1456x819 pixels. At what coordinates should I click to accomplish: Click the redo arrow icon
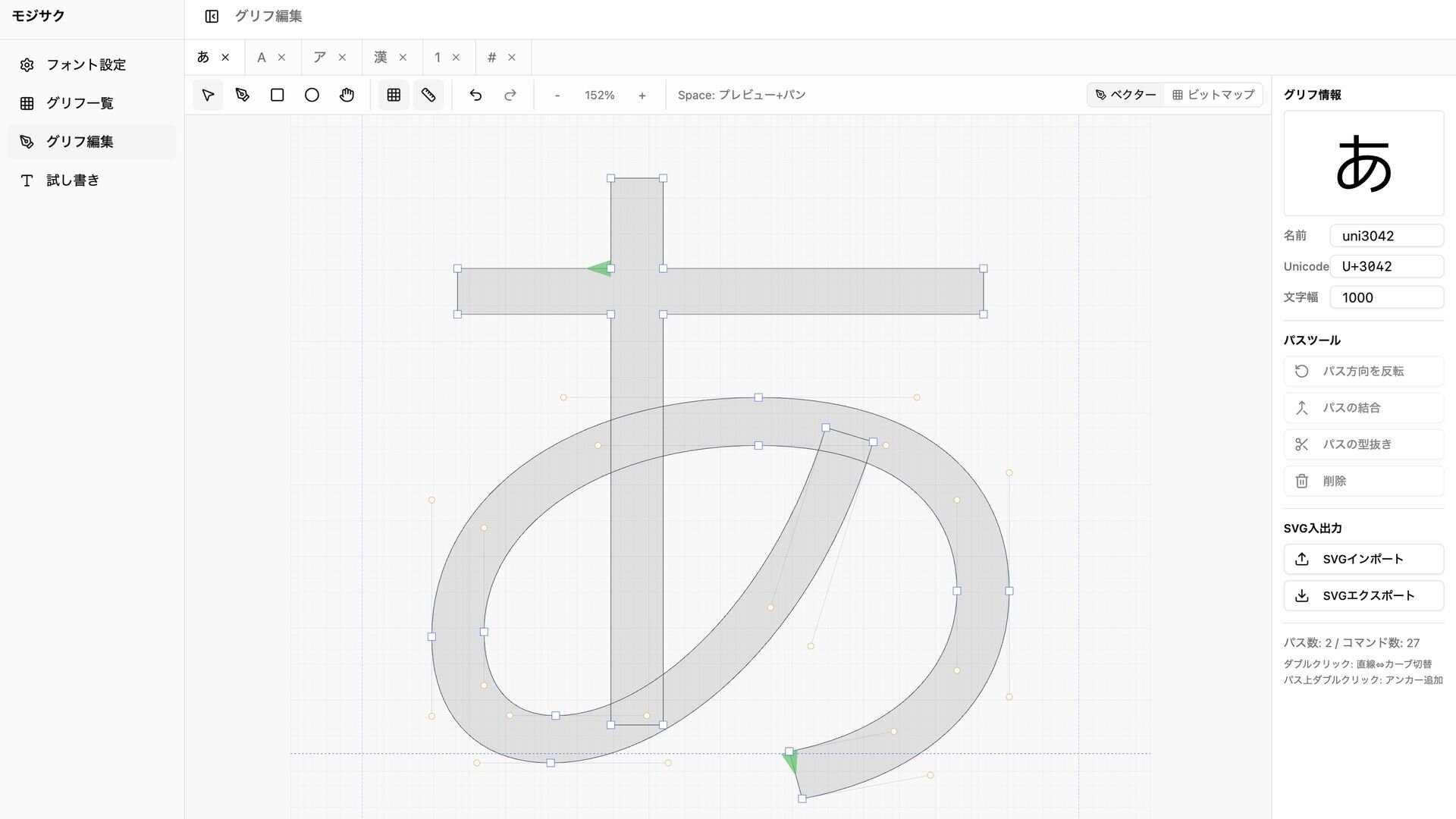[510, 95]
